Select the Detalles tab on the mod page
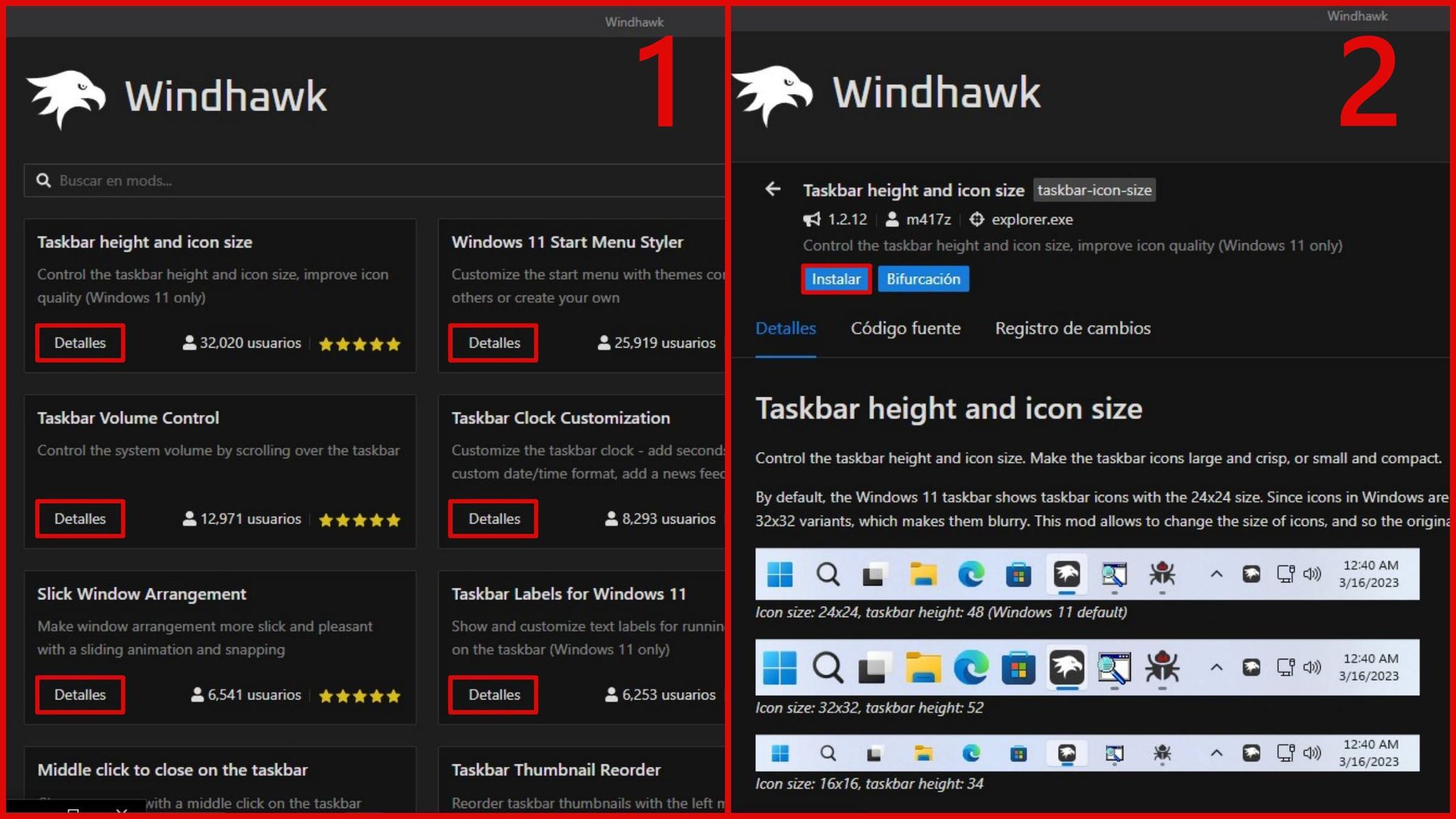Viewport: 1456px width, 819px height. pos(786,328)
